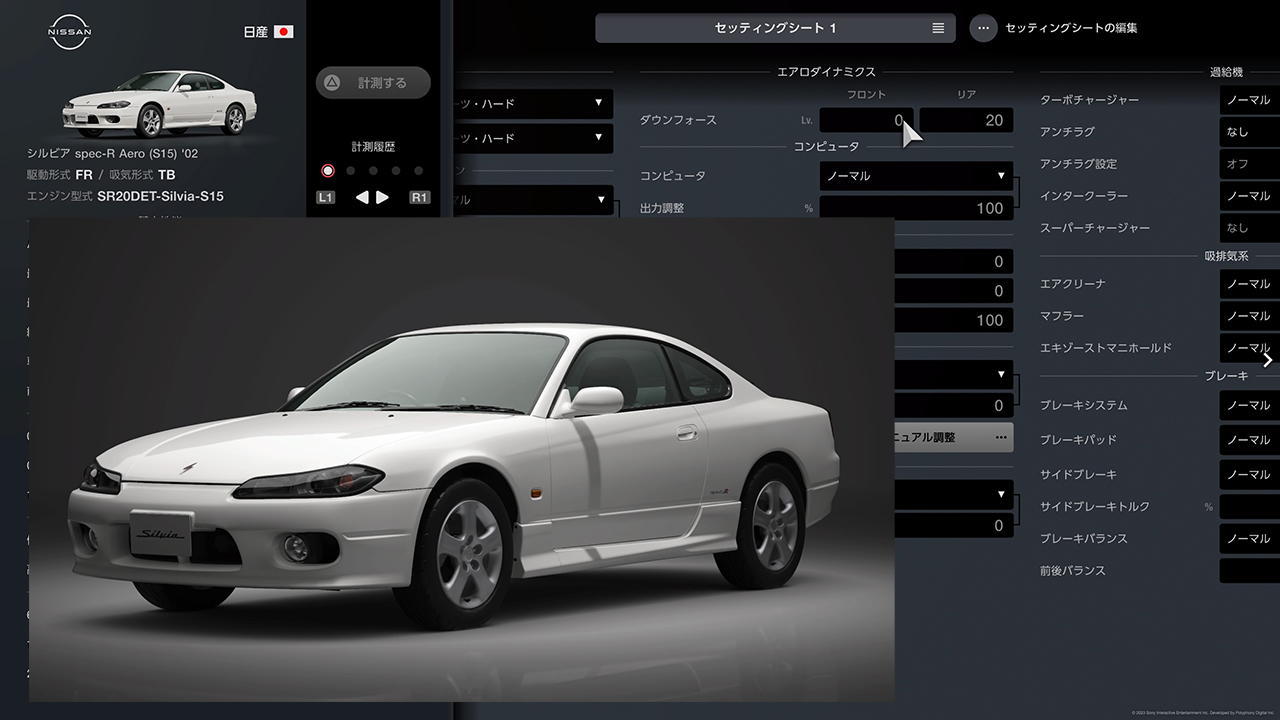Select the third 計測履歴 dot
Screen dimensions: 1280x720
click(373, 171)
